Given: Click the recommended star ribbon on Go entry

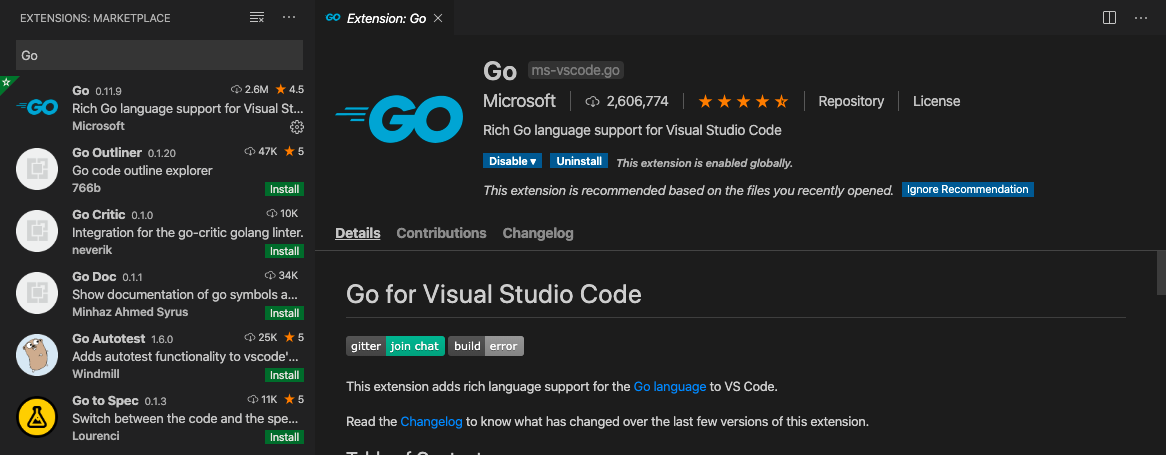Looking at the screenshot, I should 6,82.
